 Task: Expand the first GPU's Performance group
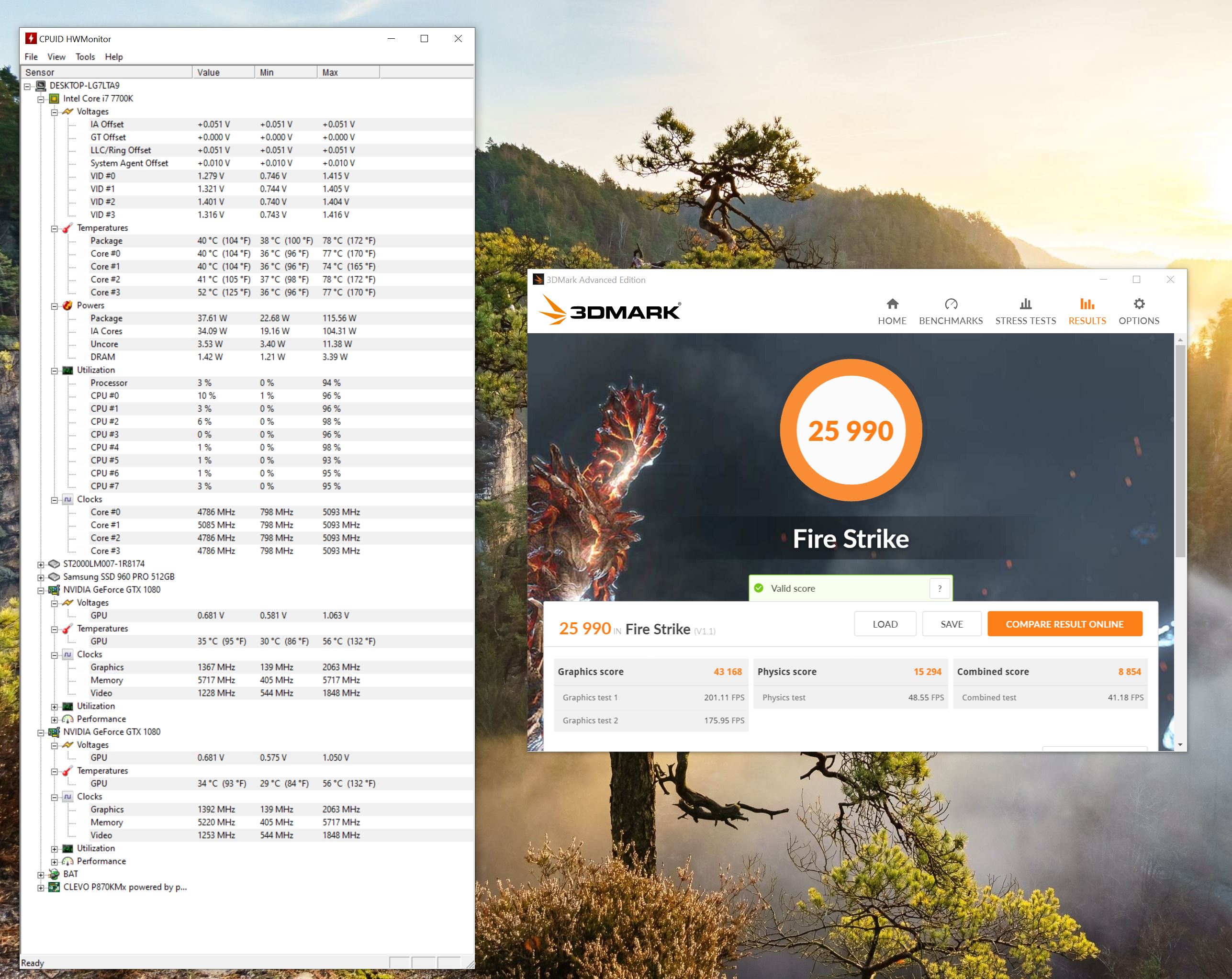54,720
